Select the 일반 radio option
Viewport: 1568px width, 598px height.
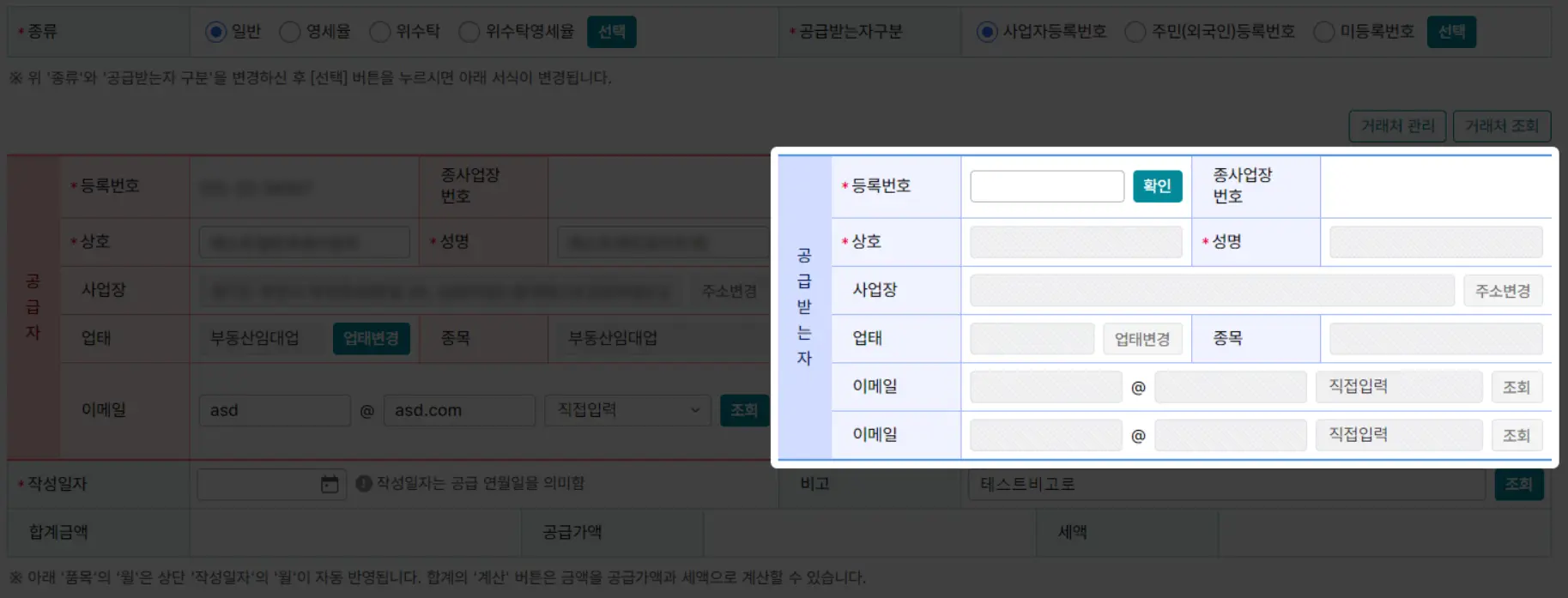click(x=215, y=32)
